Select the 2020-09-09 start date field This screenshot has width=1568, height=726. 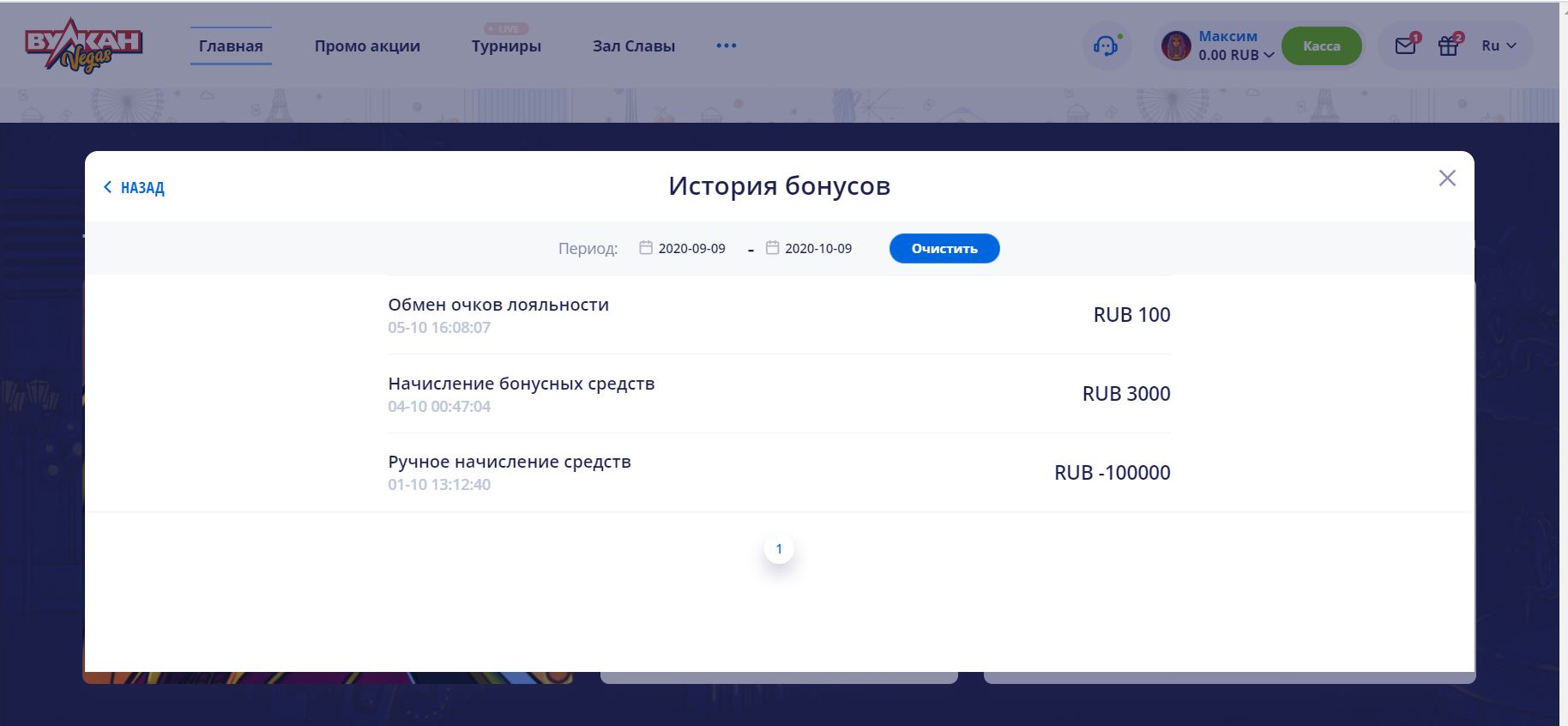tap(691, 249)
